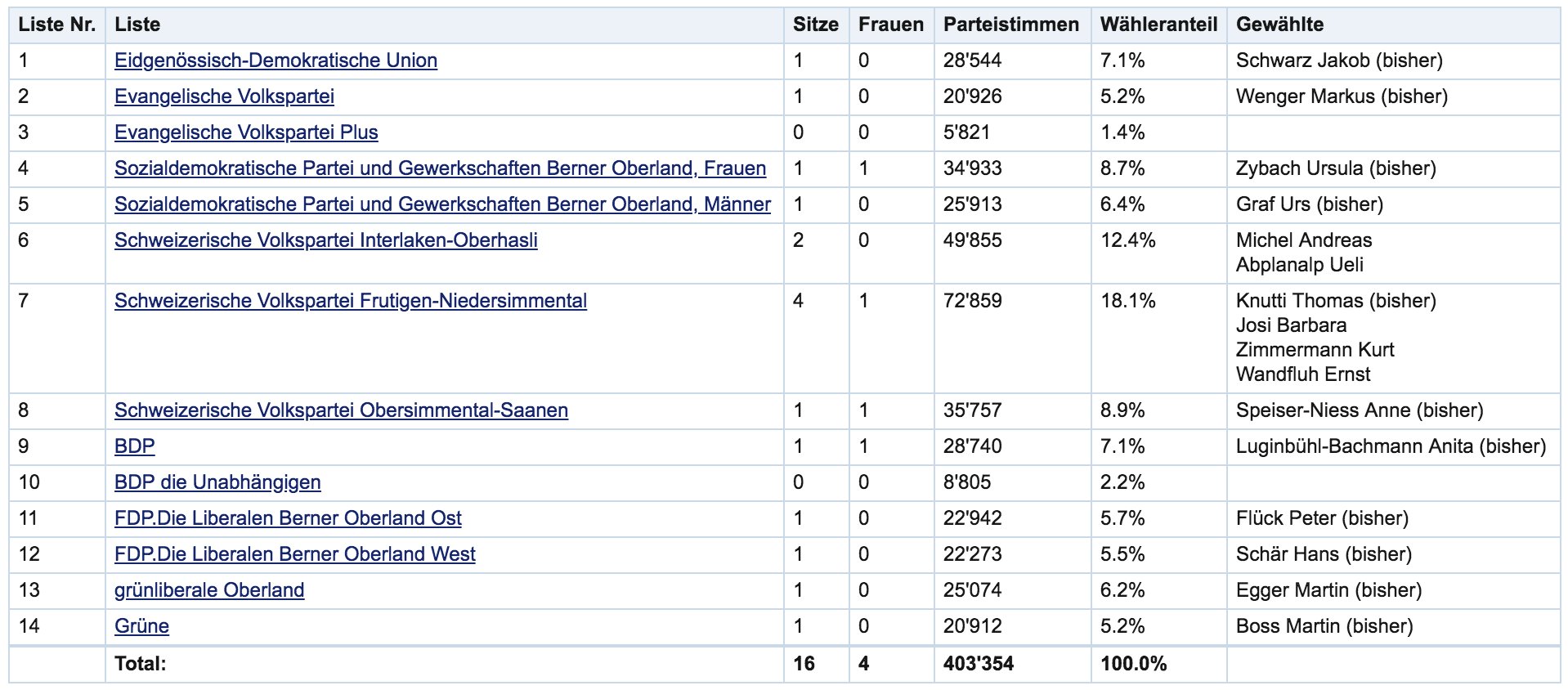The width and height of the screenshot is (1568, 690).
Task: Open the Grüne list link
Action: [141, 626]
